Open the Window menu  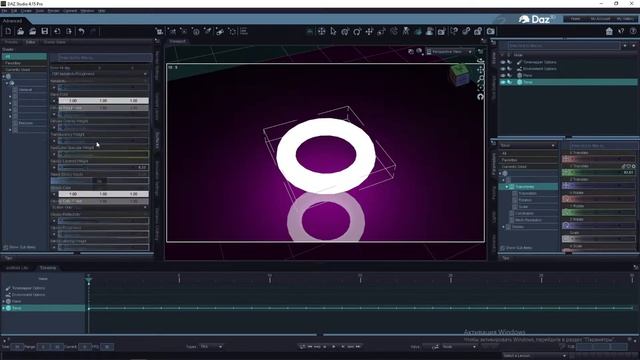pos(87,11)
